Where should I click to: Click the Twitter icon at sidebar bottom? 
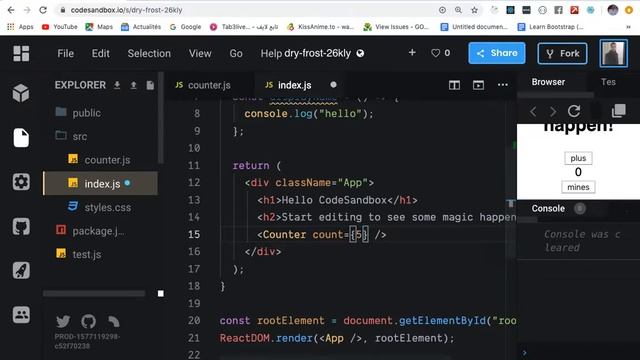pyautogui.click(x=63, y=322)
